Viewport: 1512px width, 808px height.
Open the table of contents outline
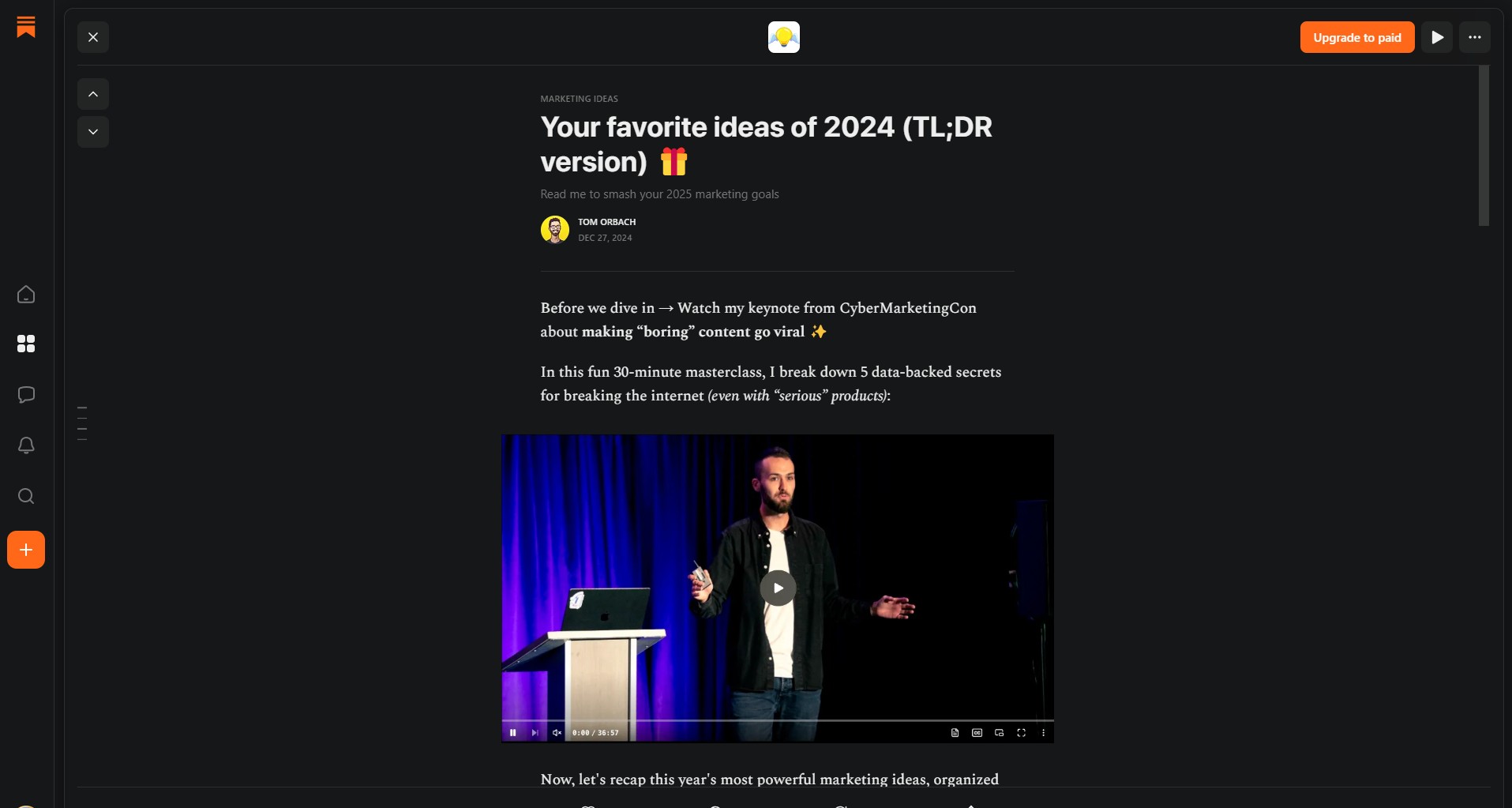point(82,423)
